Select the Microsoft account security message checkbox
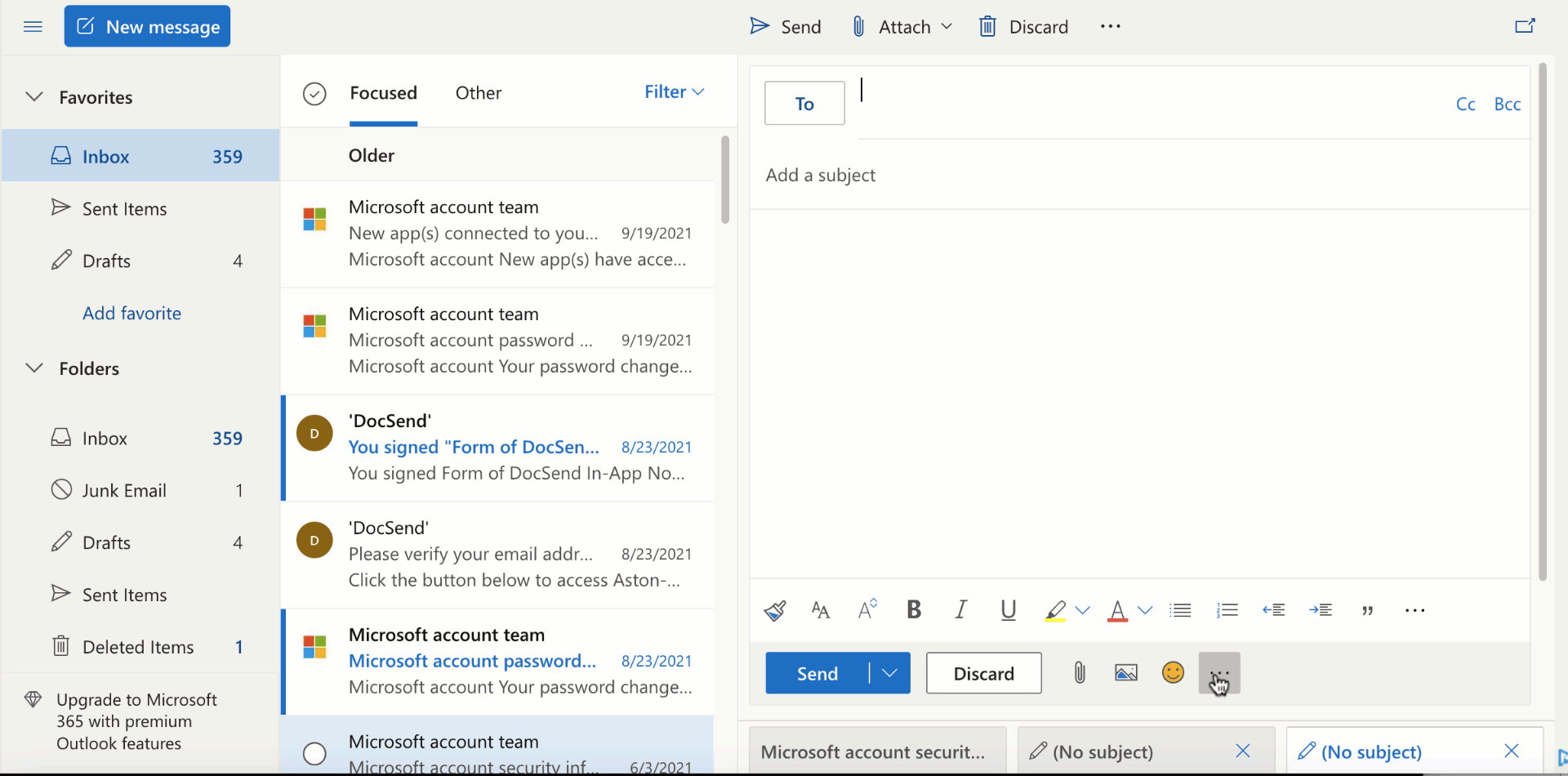Viewport: 1568px width, 776px height. (x=314, y=753)
